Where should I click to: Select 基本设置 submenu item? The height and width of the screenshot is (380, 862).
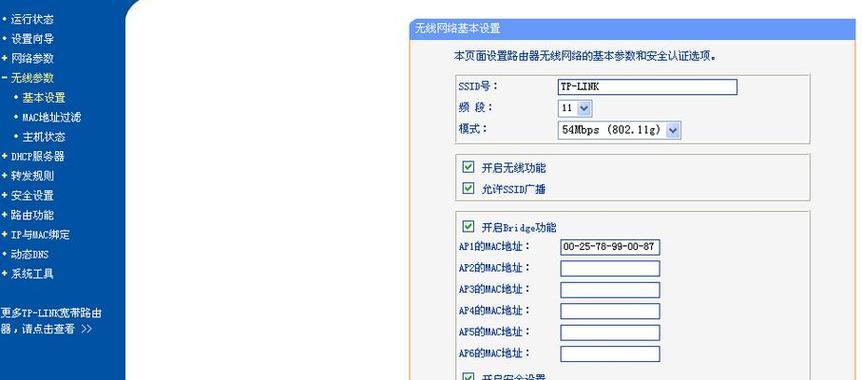[x=43, y=98]
